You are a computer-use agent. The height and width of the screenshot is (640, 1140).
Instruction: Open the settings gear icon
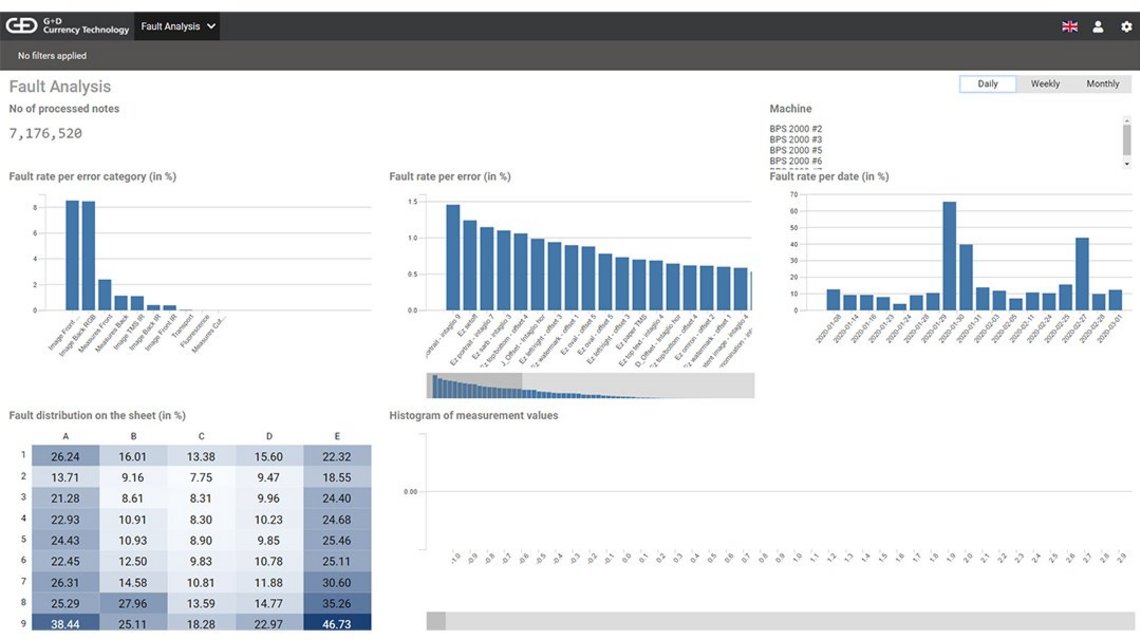click(x=1125, y=26)
